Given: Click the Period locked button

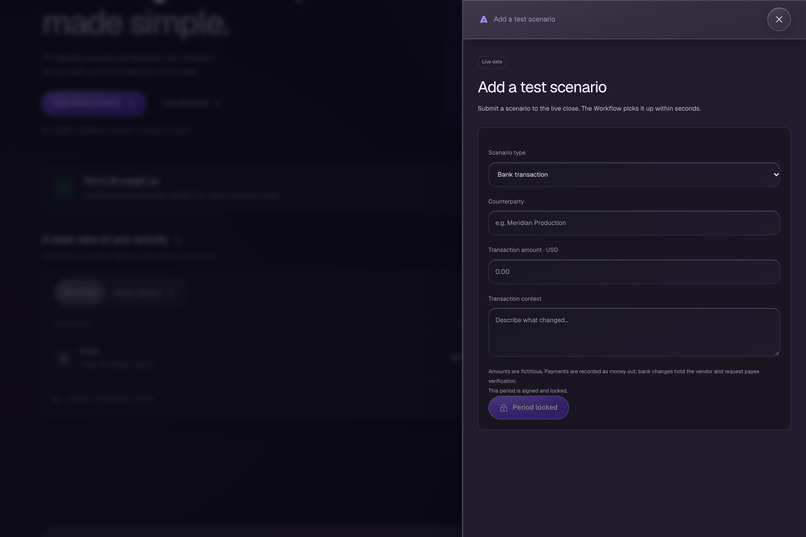Looking at the screenshot, I should (x=528, y=408).
